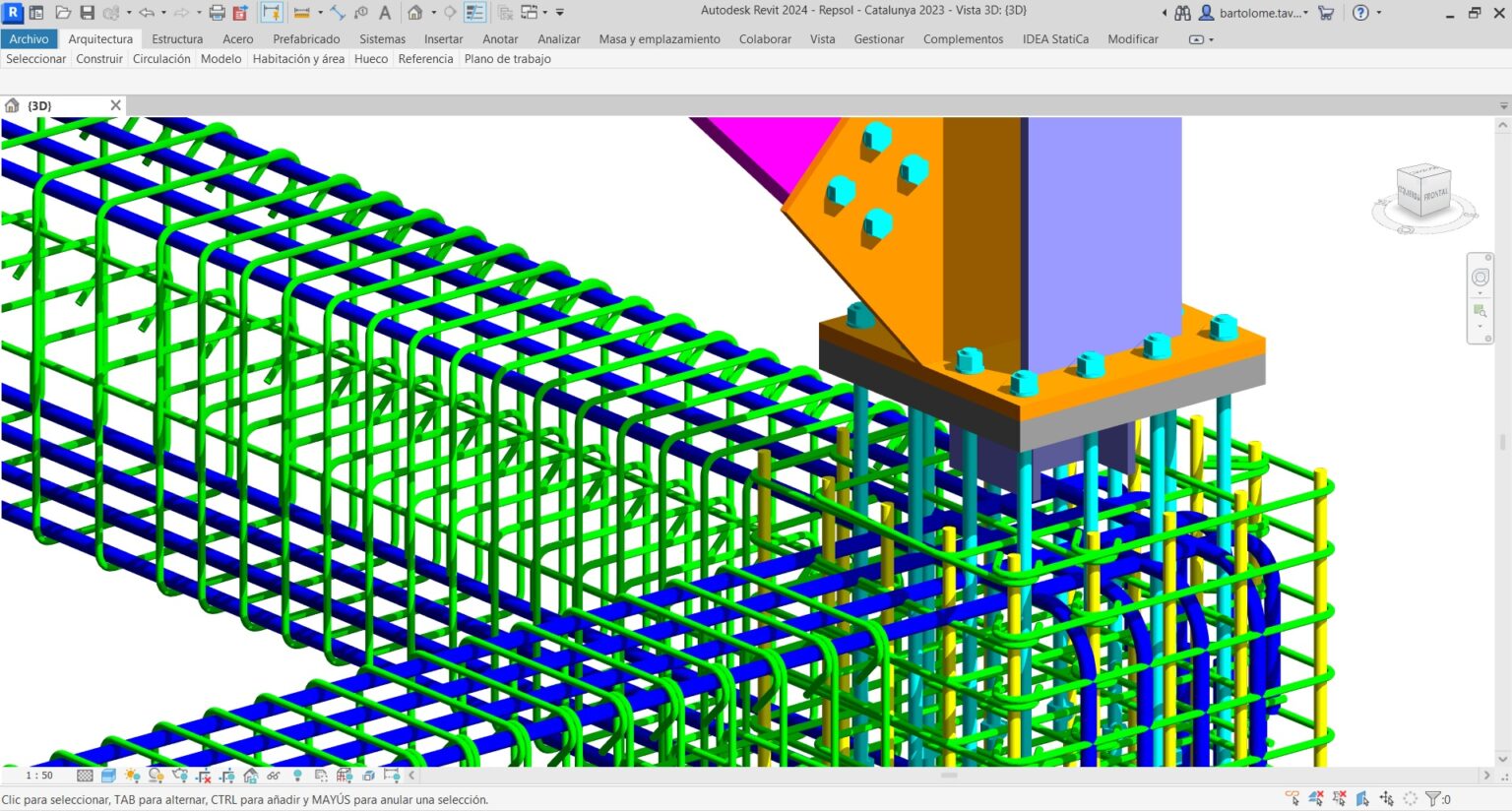Image resolution: width=1512 pixels, height=811 pixels.
Task: Open the Gestionar menu tab
Action: [x=878, y=39]
